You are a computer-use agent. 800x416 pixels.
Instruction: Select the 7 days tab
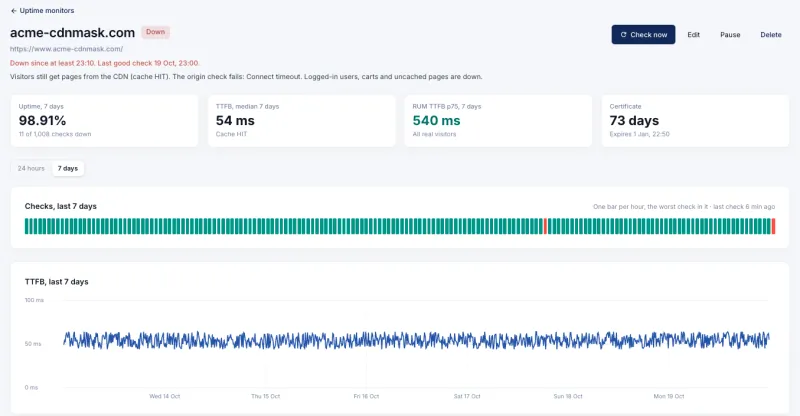68,168
